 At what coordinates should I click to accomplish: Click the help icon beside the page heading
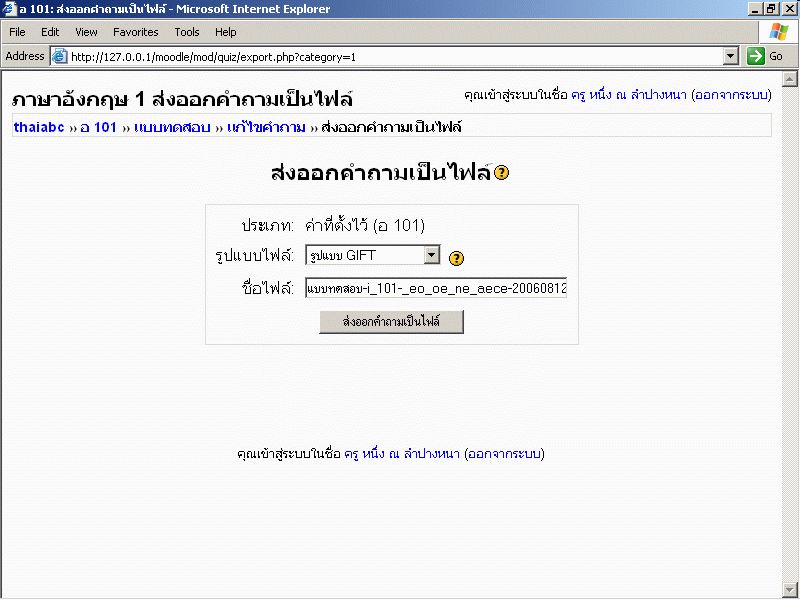tap(502, 173)
